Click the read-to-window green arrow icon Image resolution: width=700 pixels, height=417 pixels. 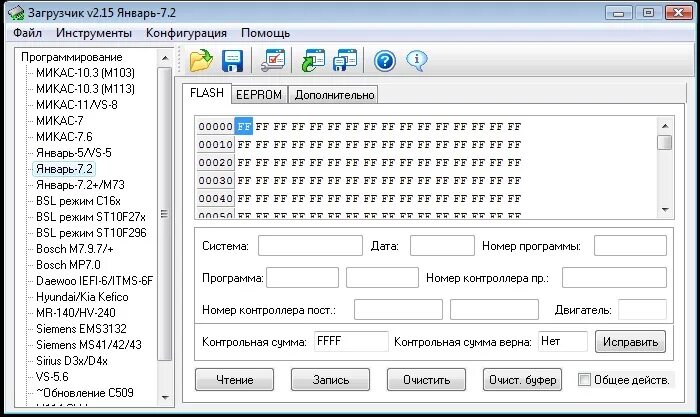point(313,60)
